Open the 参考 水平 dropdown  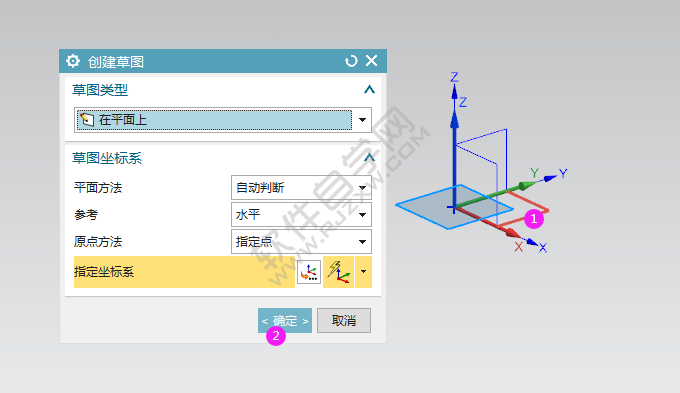[x=301, y=215]
